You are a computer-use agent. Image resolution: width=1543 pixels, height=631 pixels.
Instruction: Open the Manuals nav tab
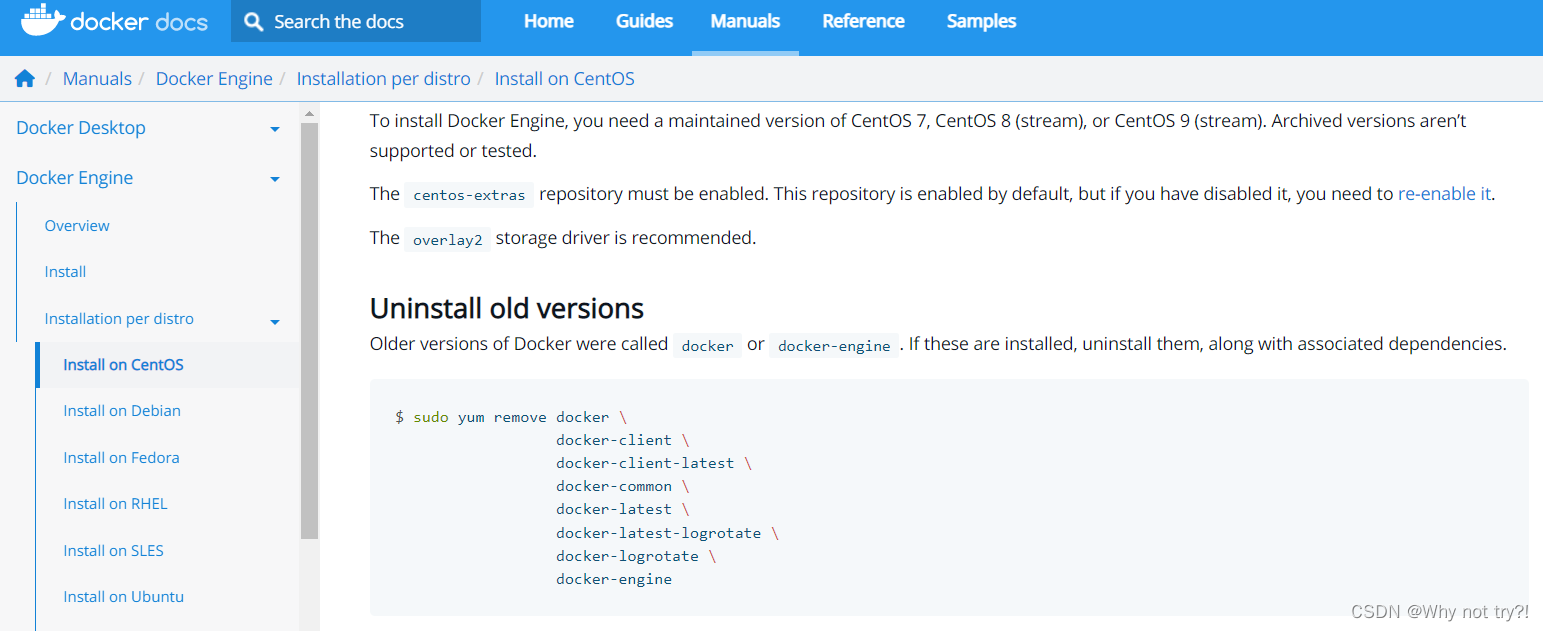pyautogui.click(x=745, y=21)
